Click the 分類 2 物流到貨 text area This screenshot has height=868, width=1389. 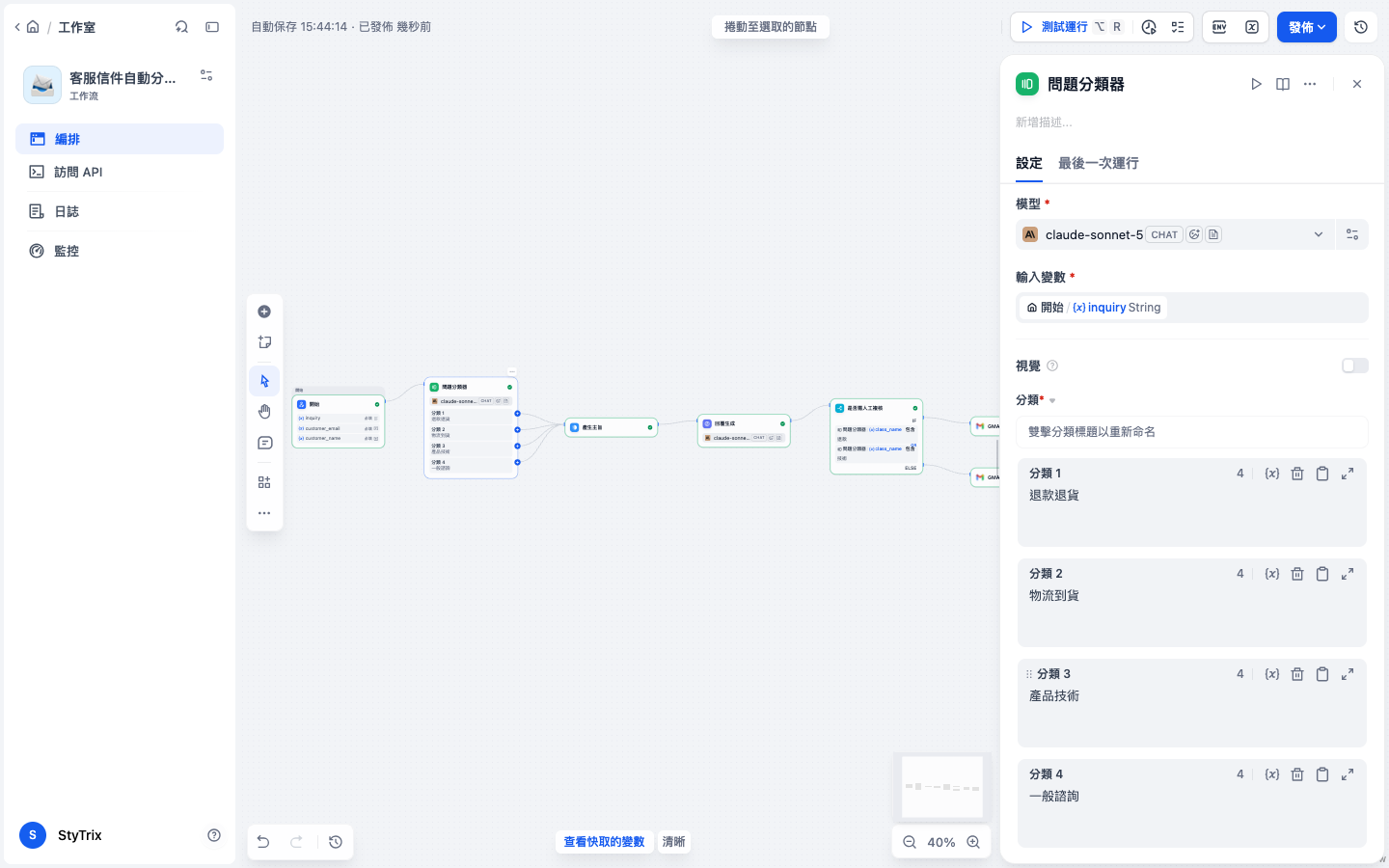(x=1192, y=612)
